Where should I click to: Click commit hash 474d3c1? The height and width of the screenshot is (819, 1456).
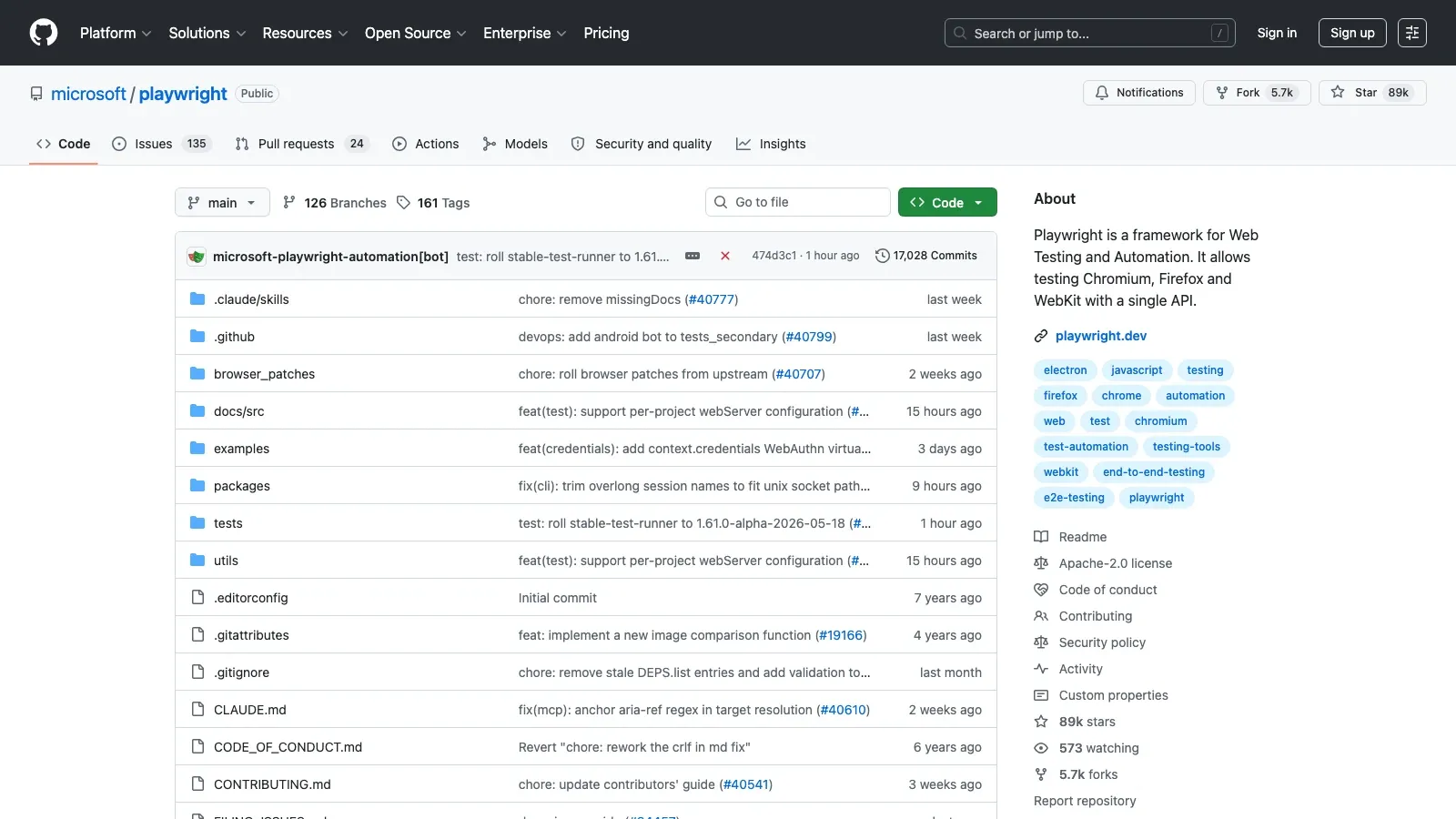point(773,256)
